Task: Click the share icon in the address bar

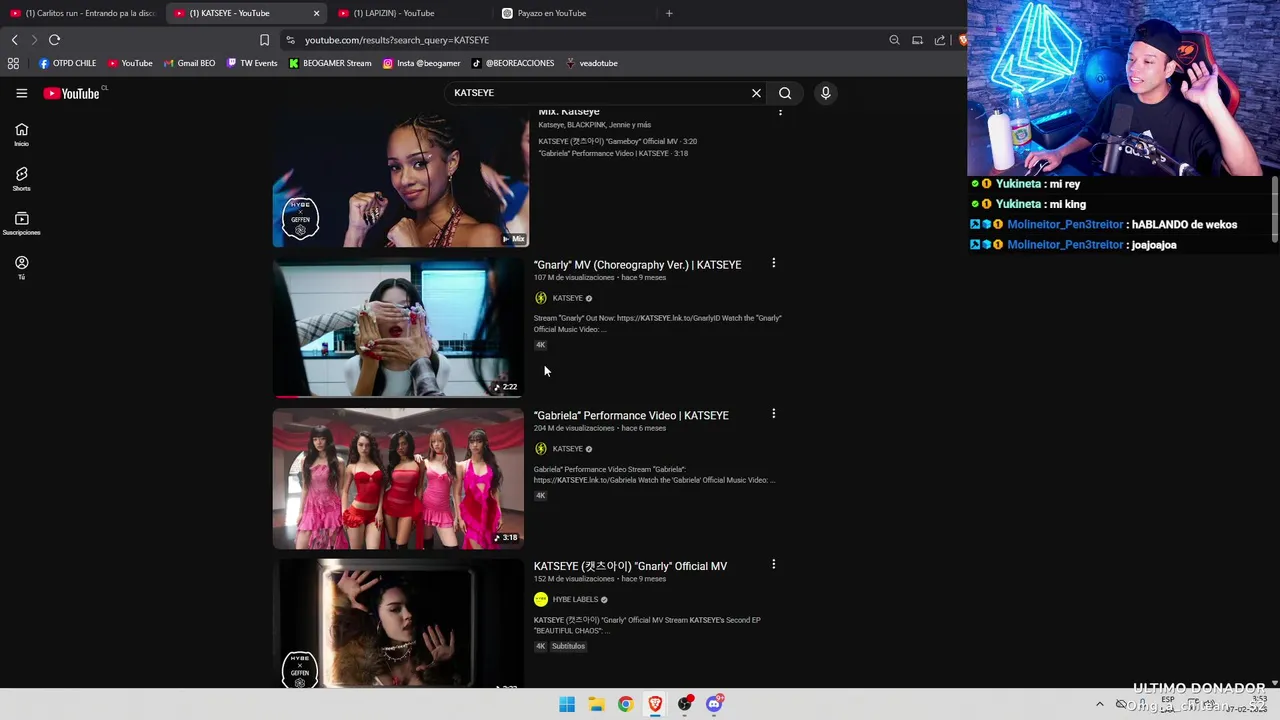Action: pos(940,40)
